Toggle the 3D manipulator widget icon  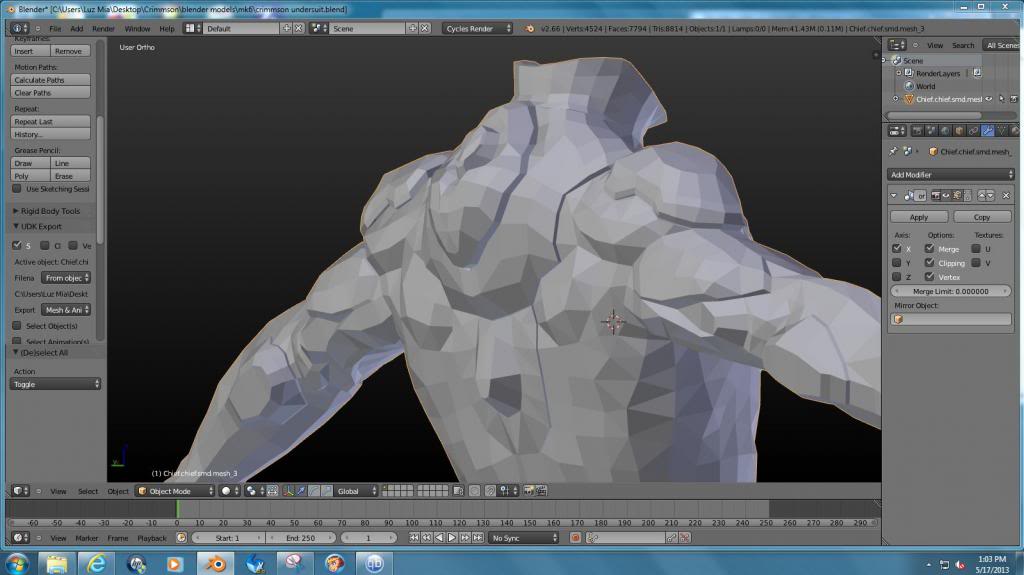288,491
